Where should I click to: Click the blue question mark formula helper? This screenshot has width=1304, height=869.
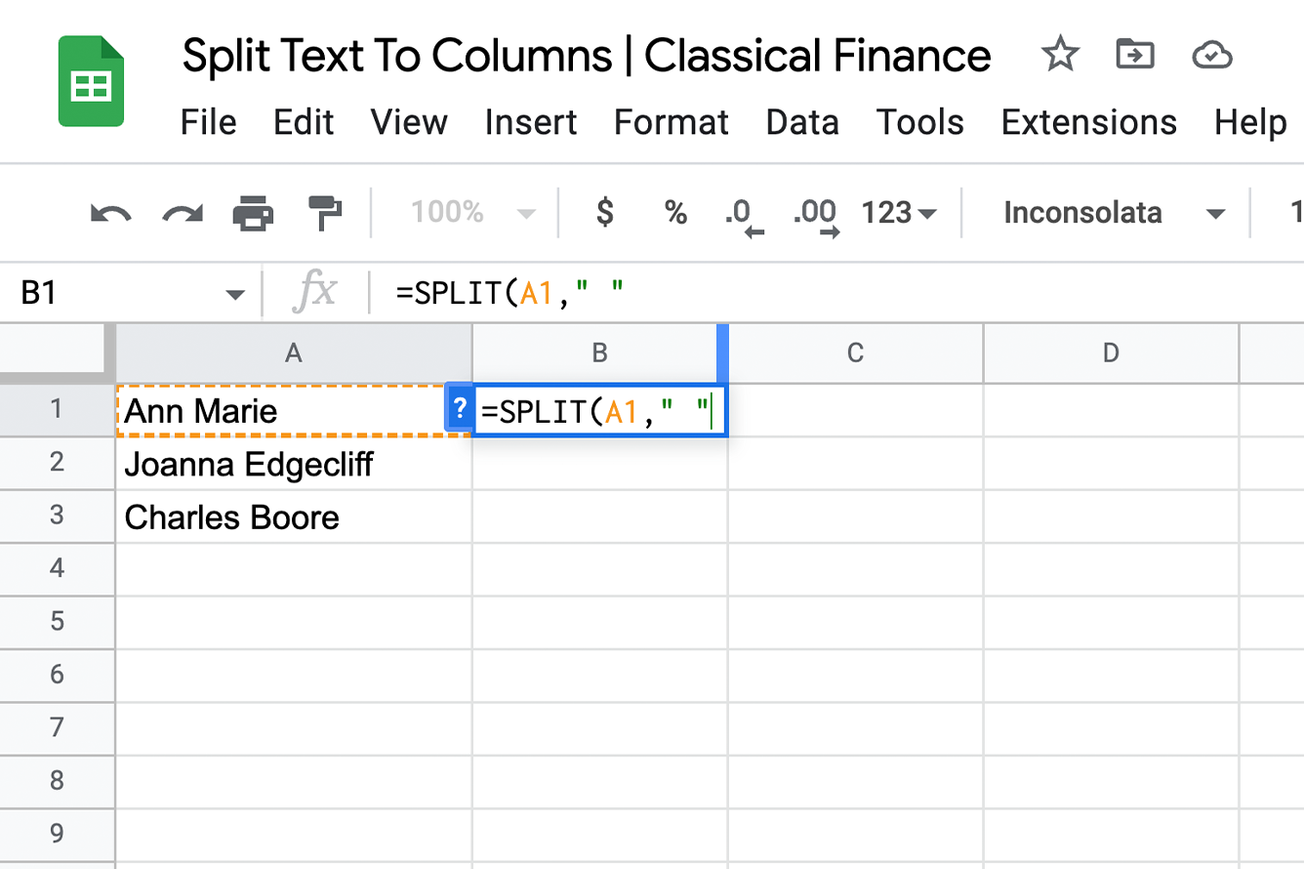click(459, 408)
